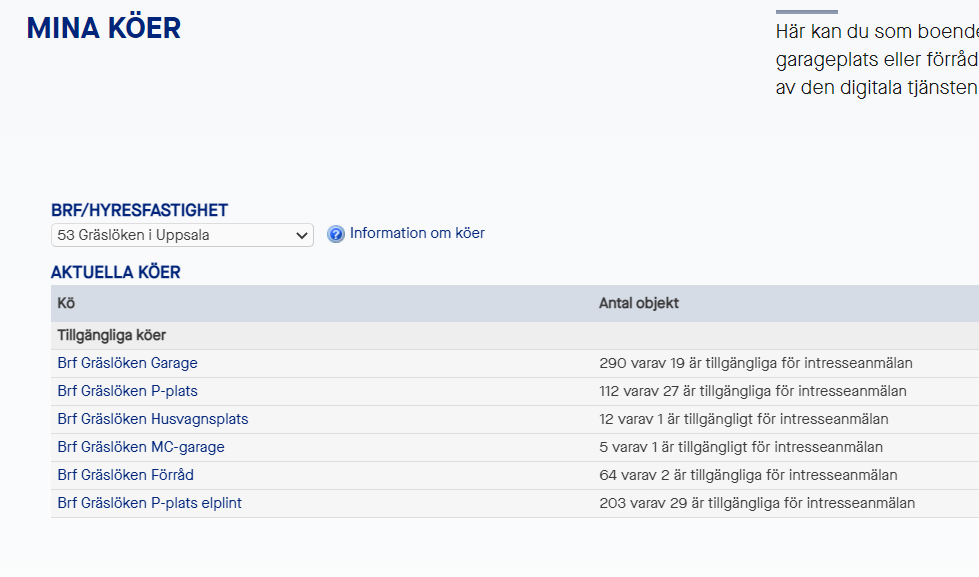
Task: Click the AKTUELLA KÖER section heading
Action: coord(115,272)
